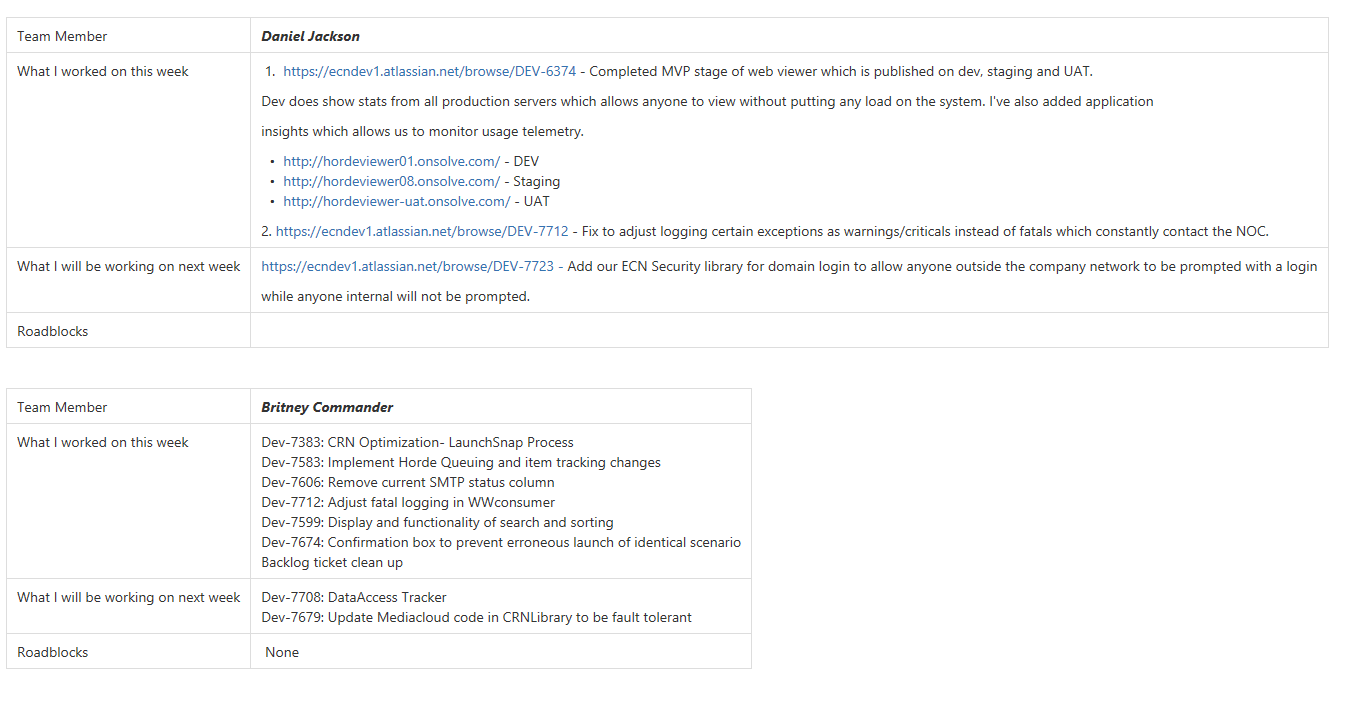Click the Dev-7383 CRN Optimization line

[418, 442]
